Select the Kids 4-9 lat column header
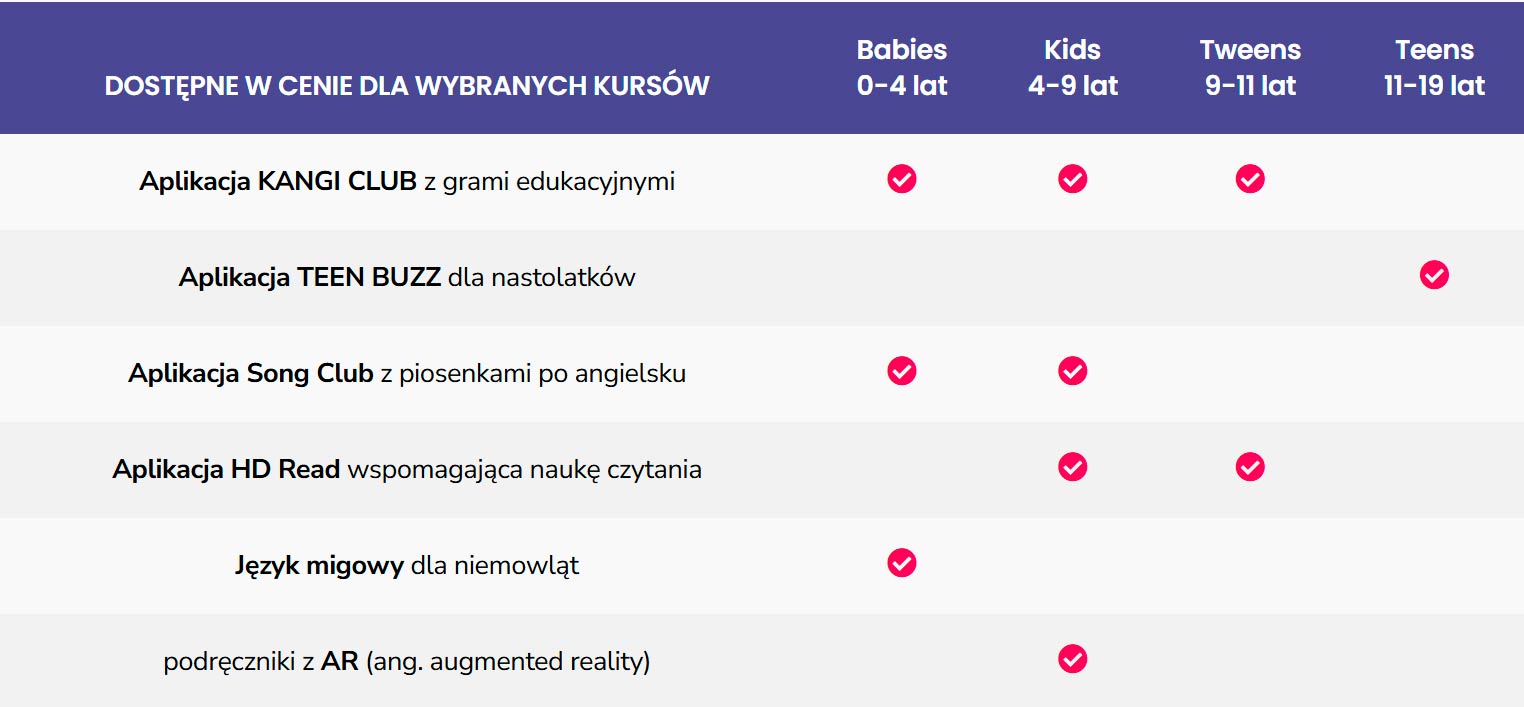This screenshot has width=1524, height=707. click(x=1073, y=67)
